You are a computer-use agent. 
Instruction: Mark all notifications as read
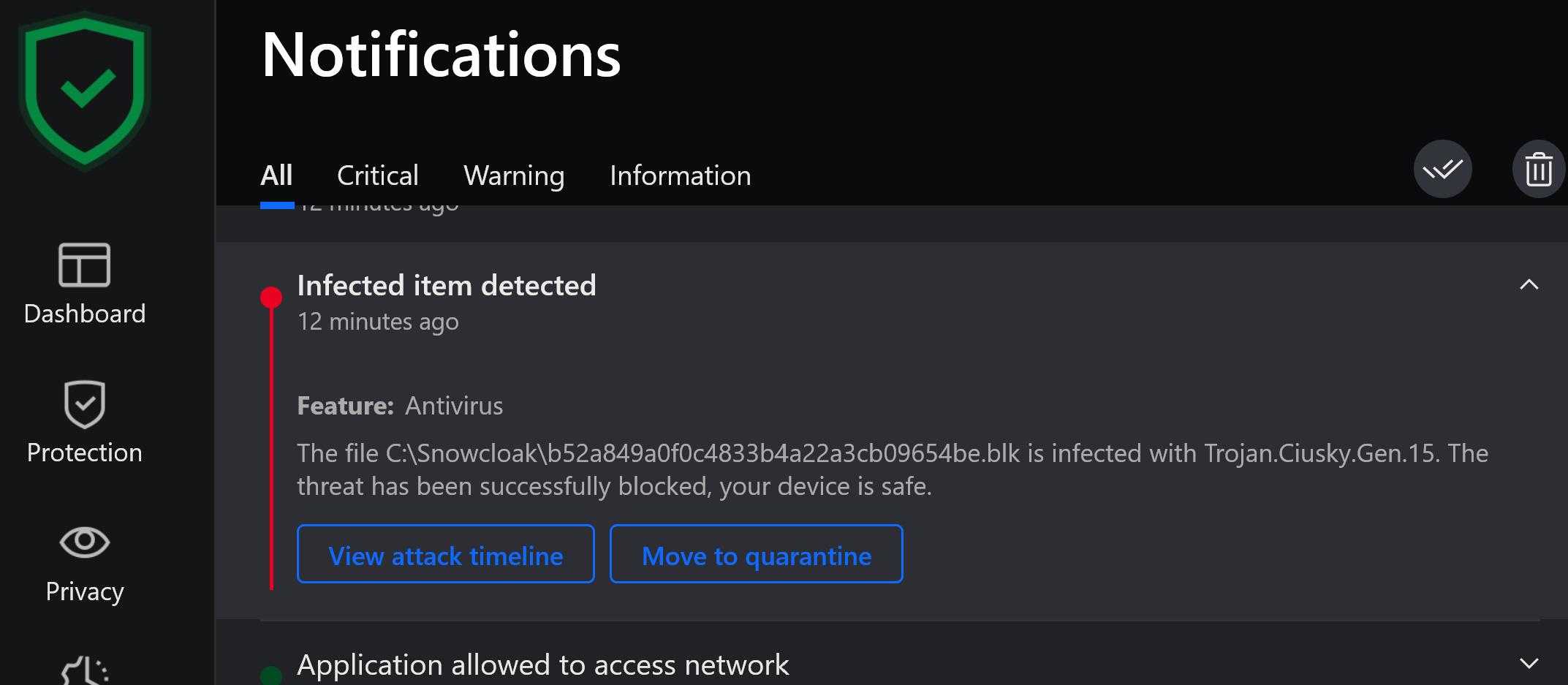pyautogui.click(x=1442, y=170)
